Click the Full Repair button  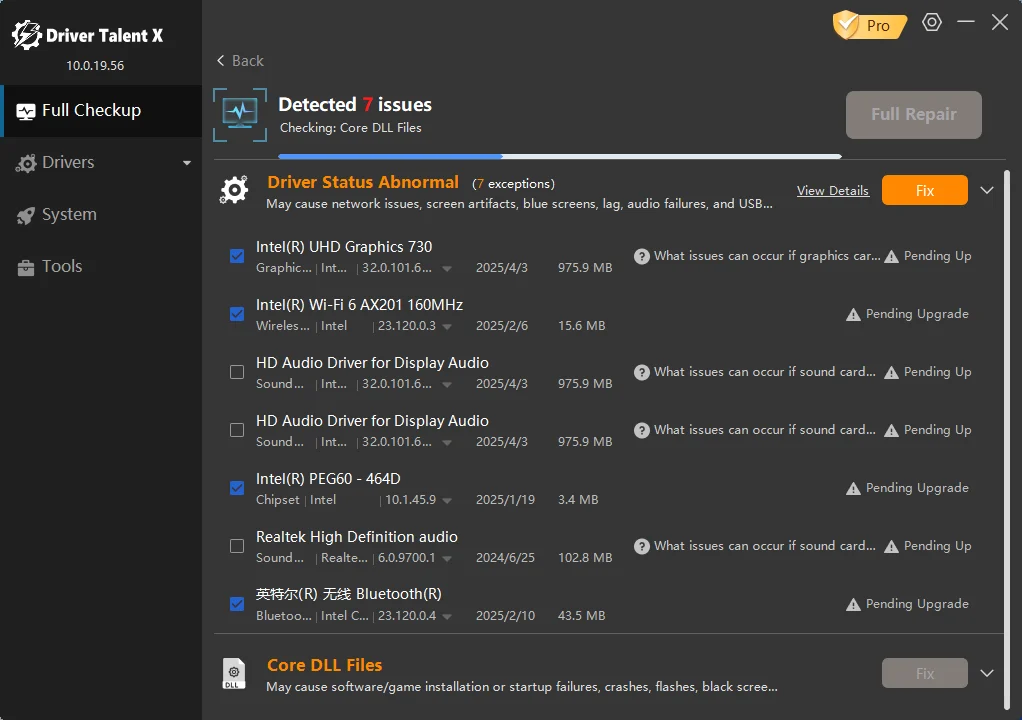coord(914,115)
